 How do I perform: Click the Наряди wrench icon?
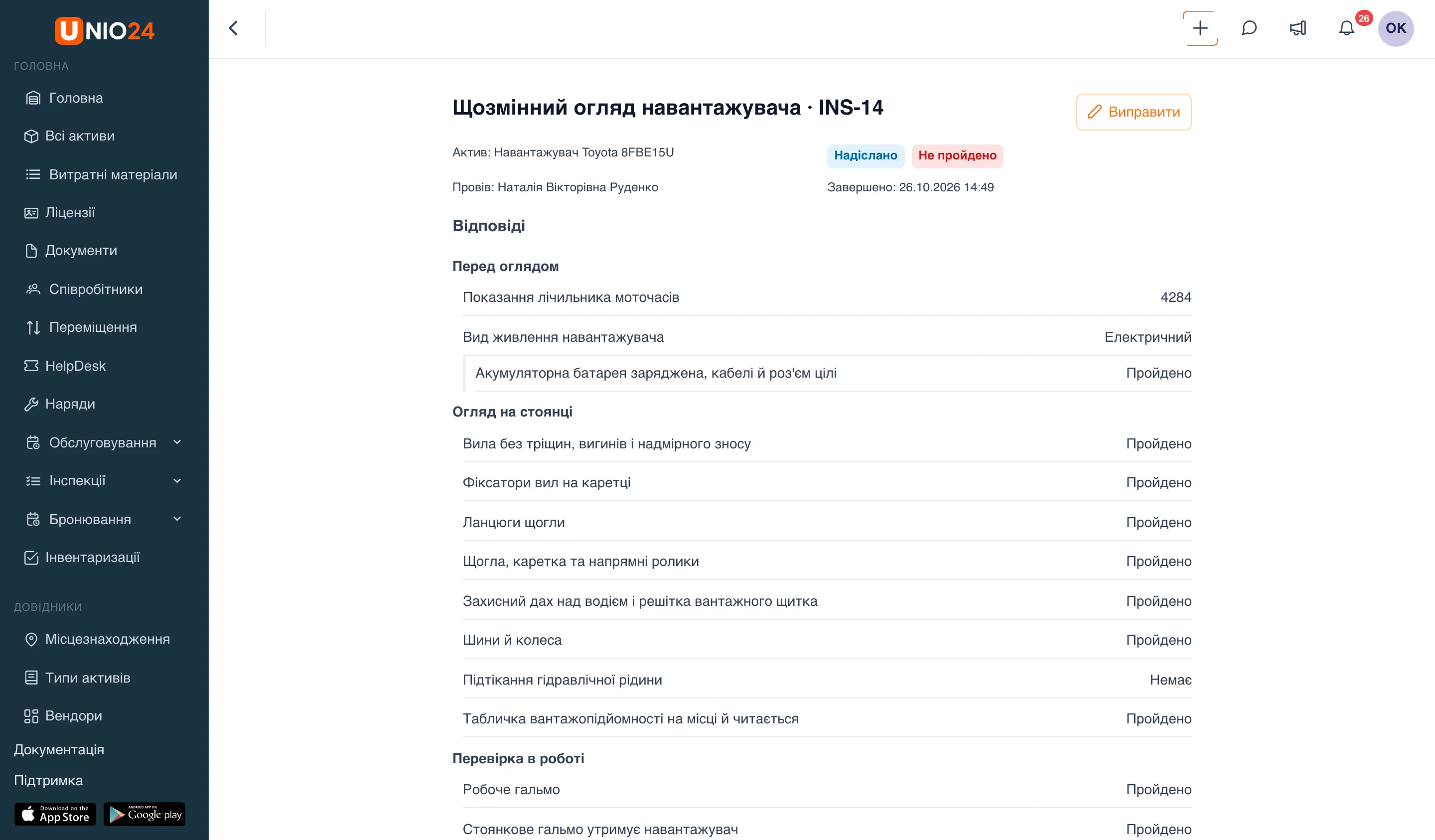[x=31, y=404]
